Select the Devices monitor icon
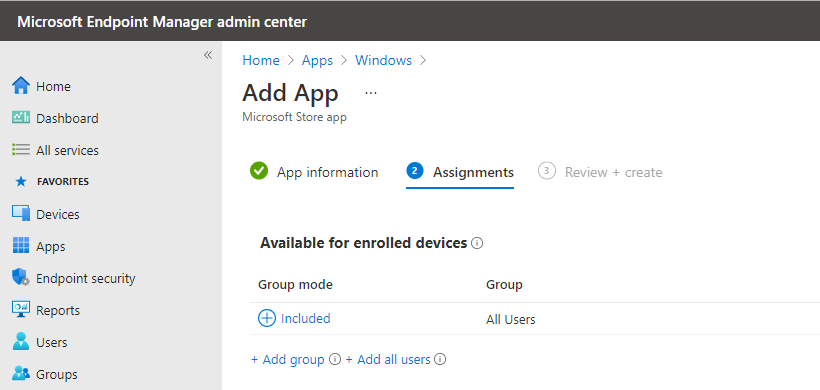The image size is (820, 390). pyautogui.click(x=21, y=214)
